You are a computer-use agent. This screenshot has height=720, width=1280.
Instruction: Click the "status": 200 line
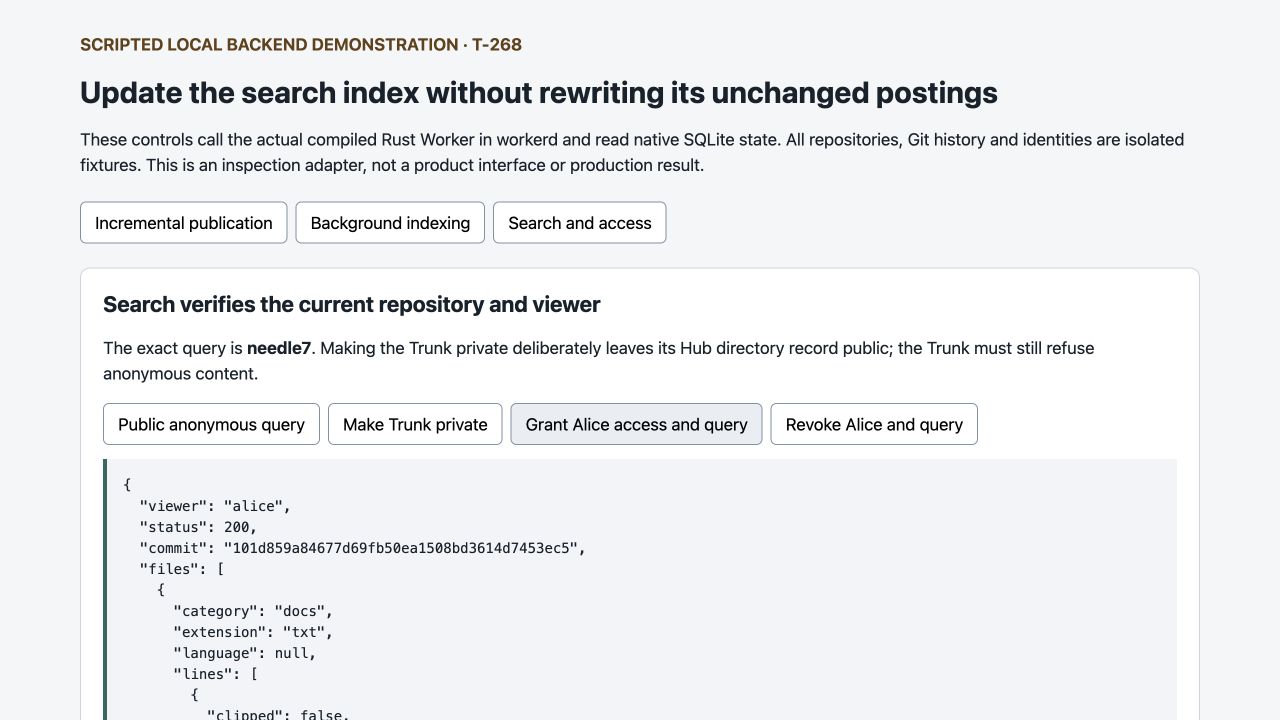198,527
